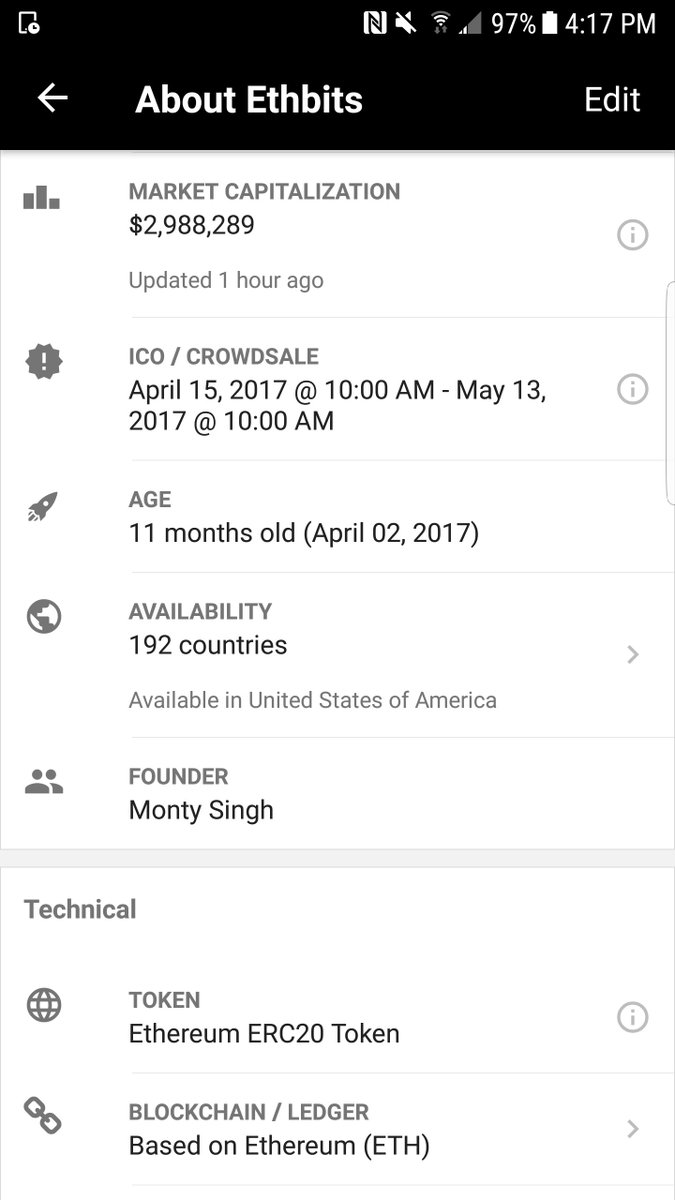
Task: Show info about Token type
Action: [632, 1017]
